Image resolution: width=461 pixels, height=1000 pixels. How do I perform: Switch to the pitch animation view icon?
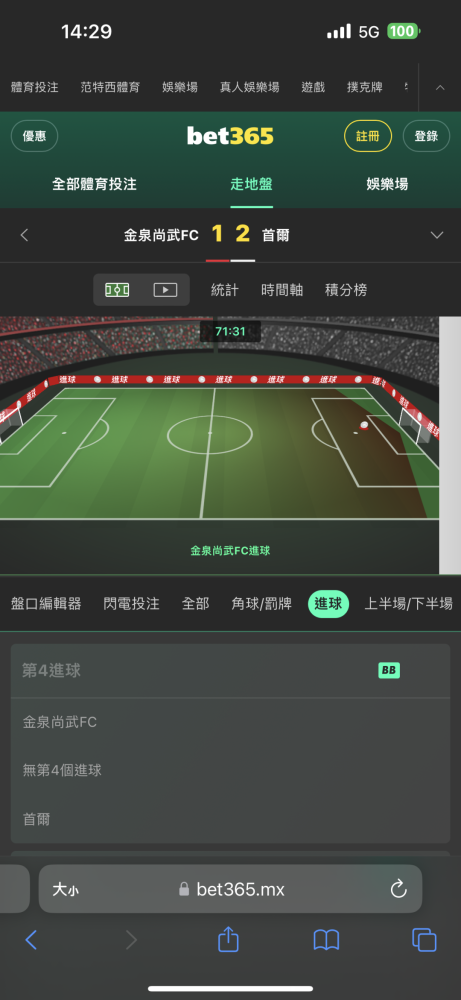[117, 290]
